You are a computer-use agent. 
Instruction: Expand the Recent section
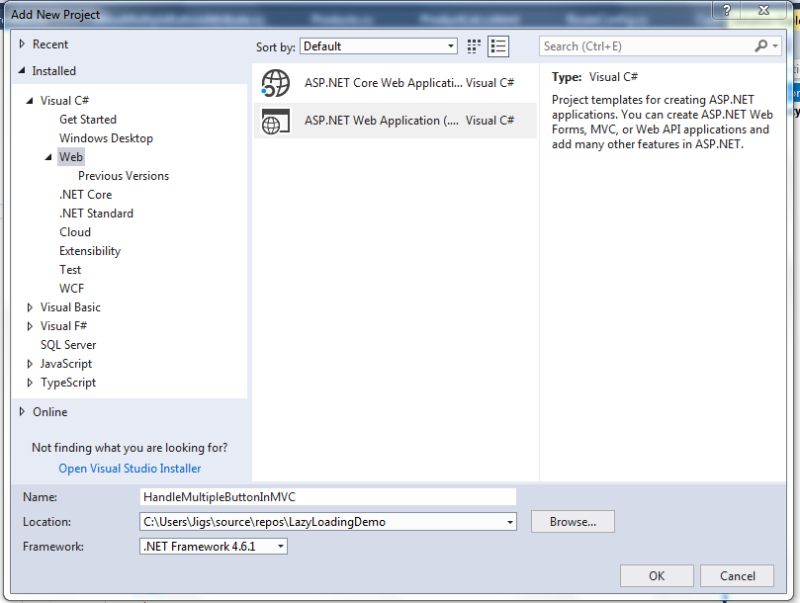[22, 44]
